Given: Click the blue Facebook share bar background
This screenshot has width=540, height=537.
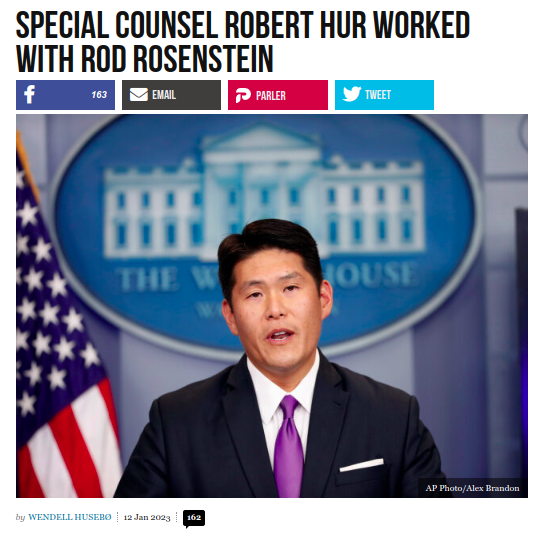Looking at the screenshot, I should (x=62, y=95).
